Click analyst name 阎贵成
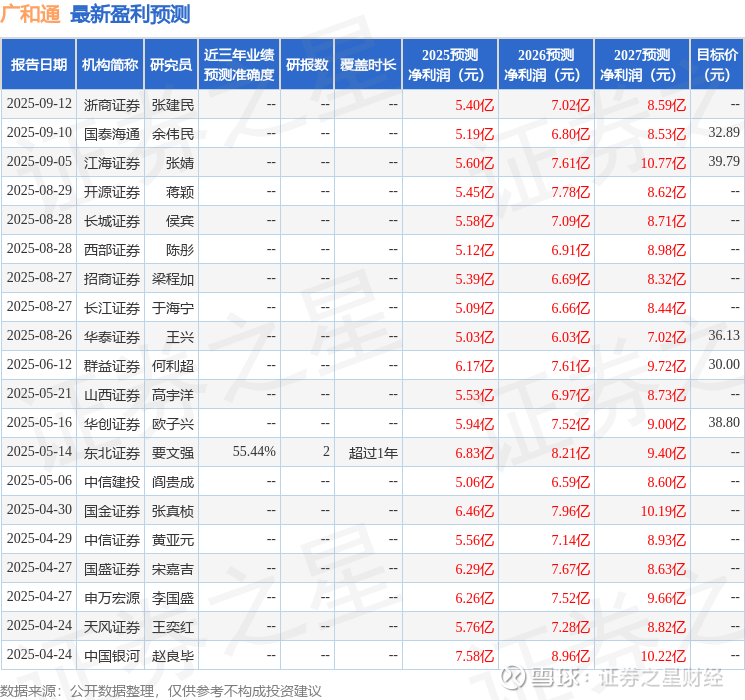Screen dimensions: 745x700 [173, 482]
